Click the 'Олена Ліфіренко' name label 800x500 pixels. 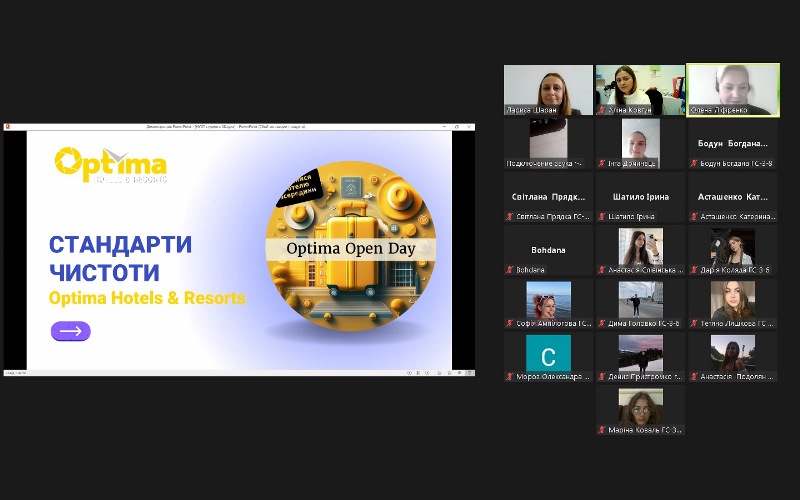click(x=719, y=110)
